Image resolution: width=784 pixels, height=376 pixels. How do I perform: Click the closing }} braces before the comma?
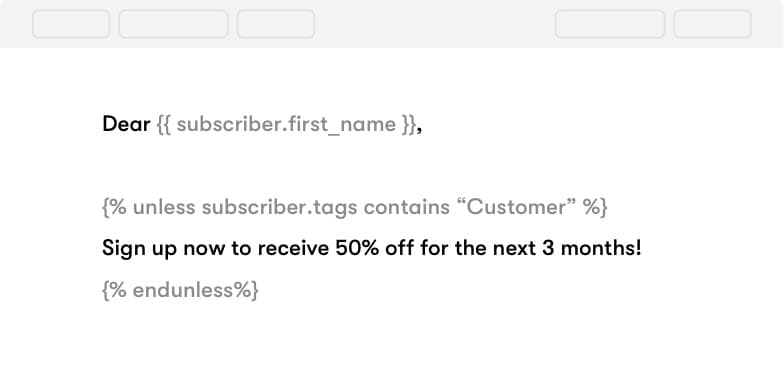(408, 124)
